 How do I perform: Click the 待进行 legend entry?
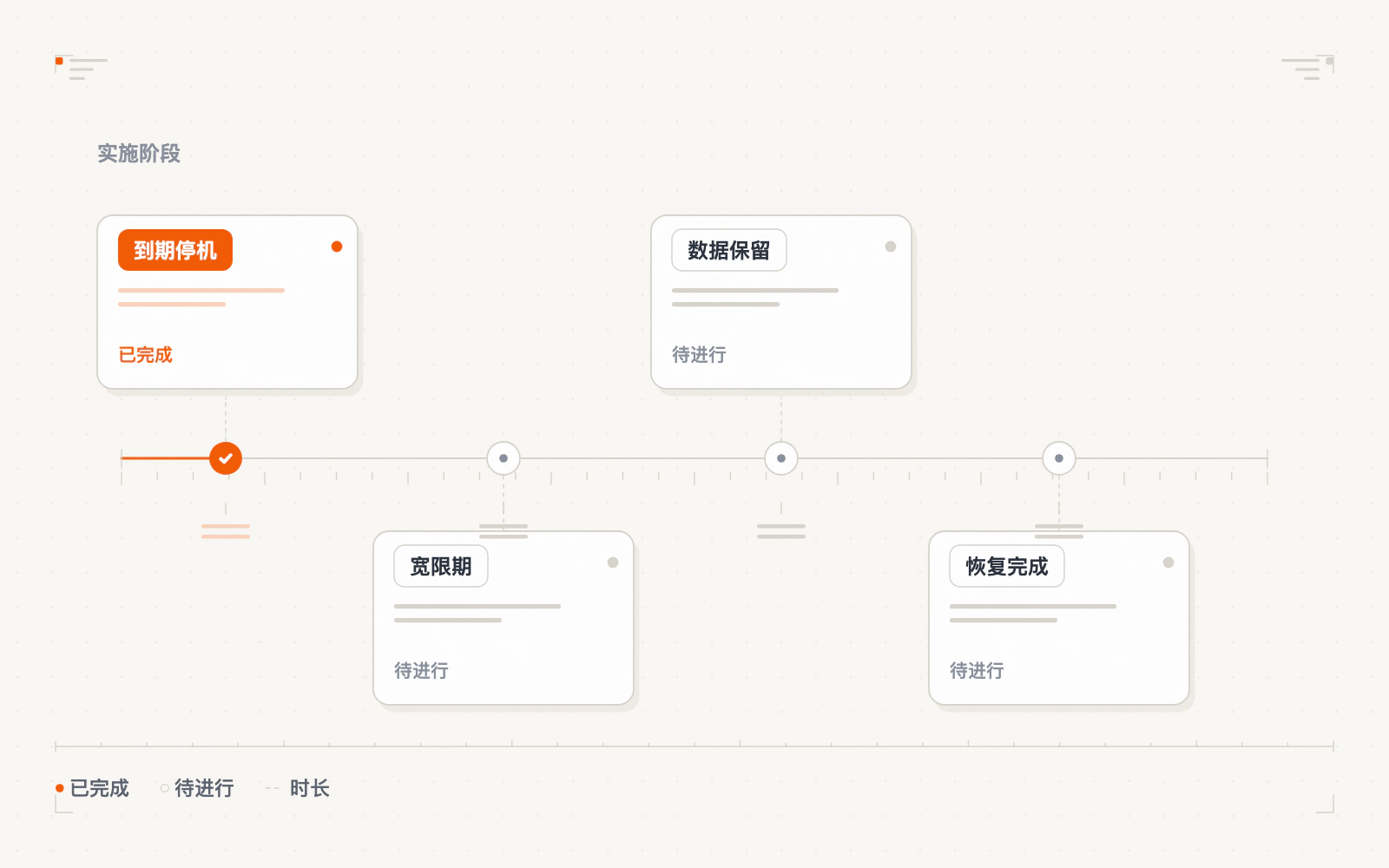pos(197,788)
